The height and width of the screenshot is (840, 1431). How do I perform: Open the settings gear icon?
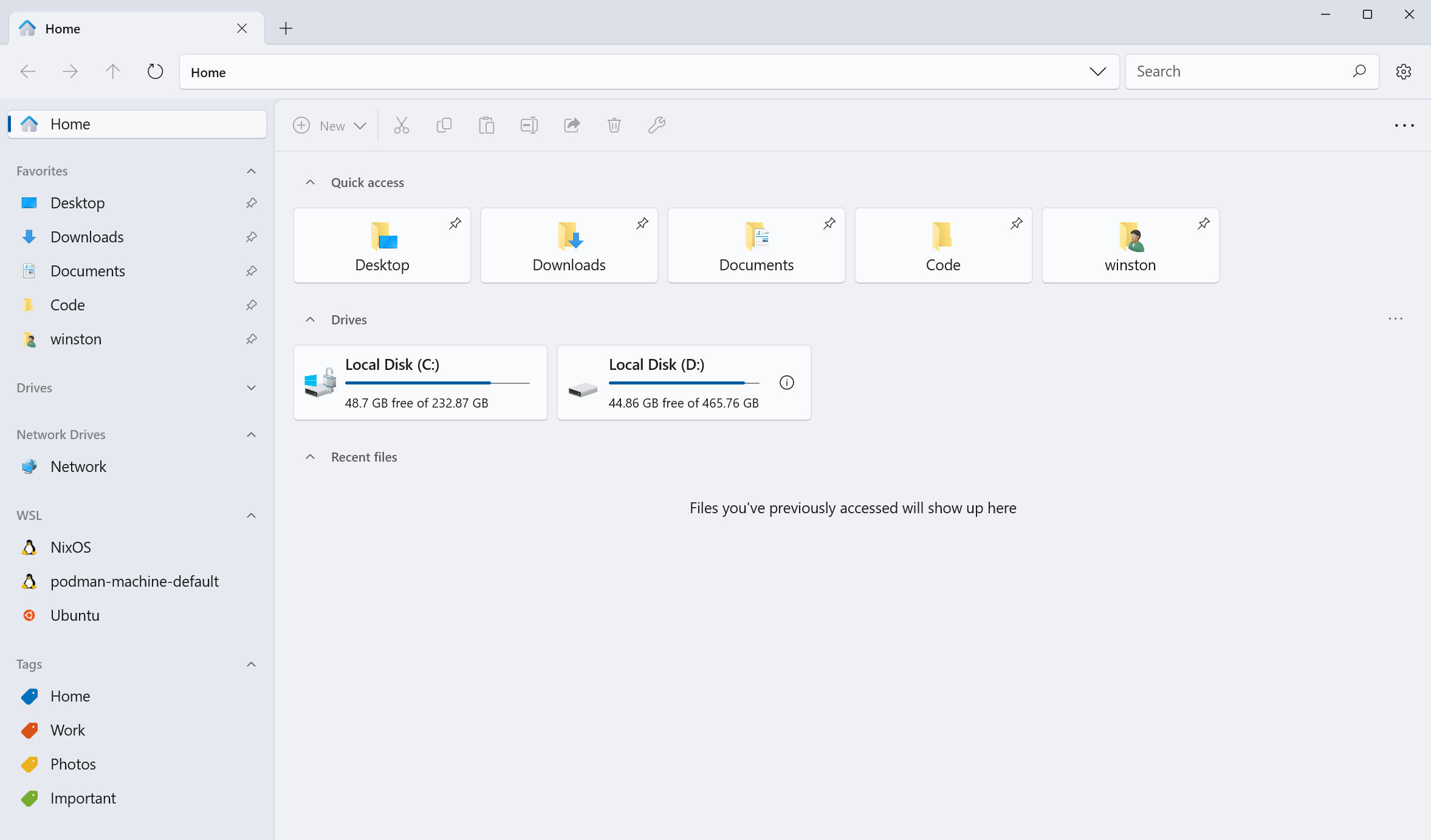point(1404,72)
